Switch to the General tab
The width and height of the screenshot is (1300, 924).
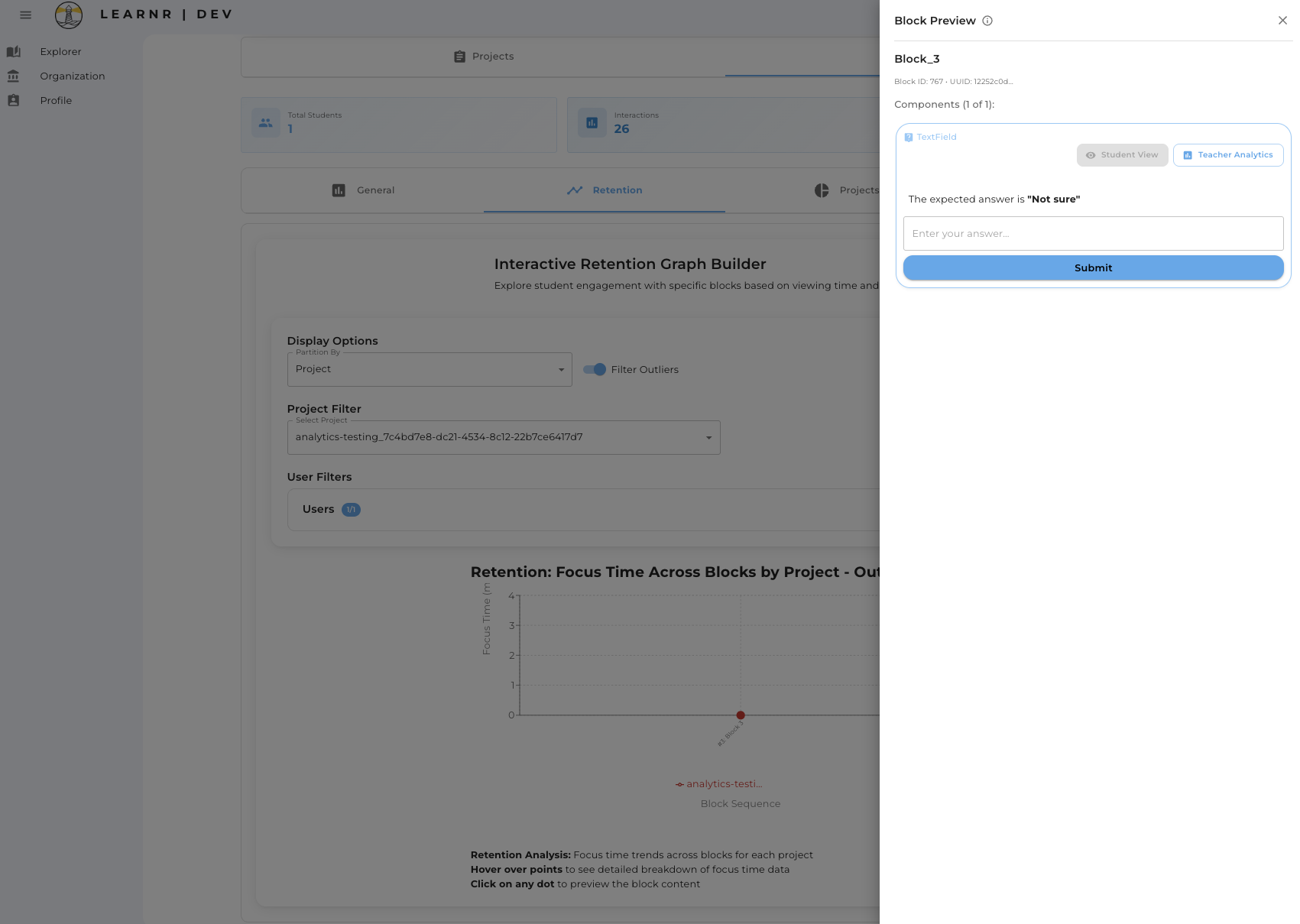click(362, 190)
